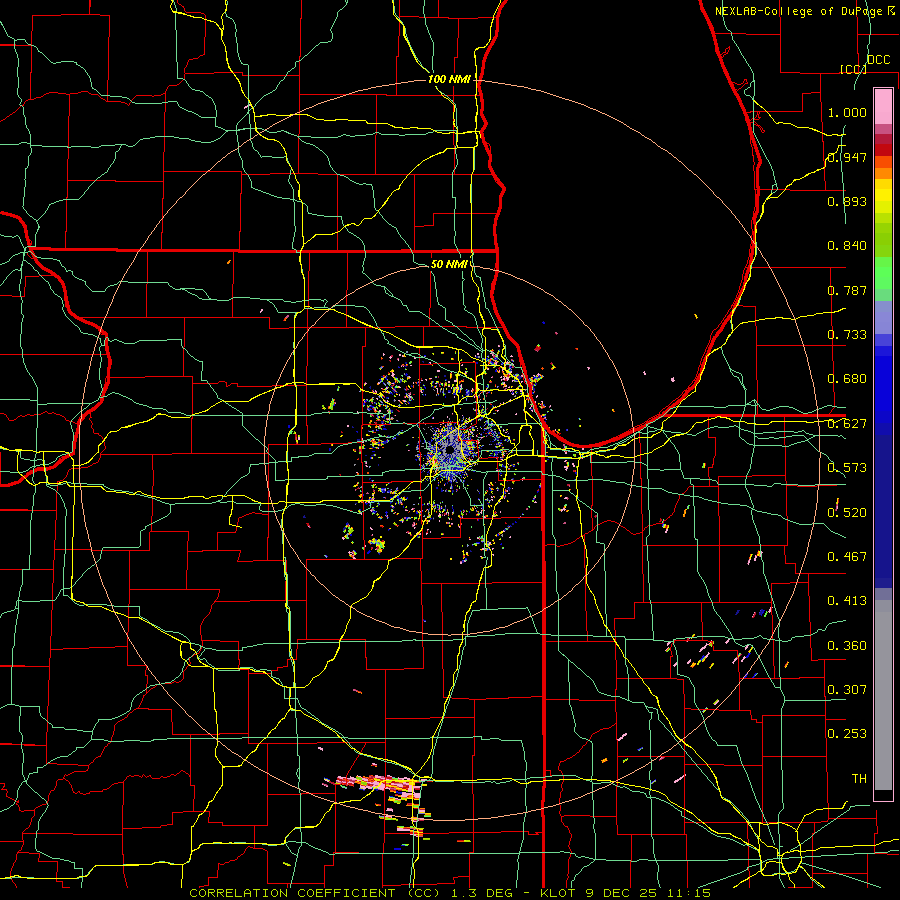Pick the bright green segment of color bar
900x900 pixels.
click(883, 273)
